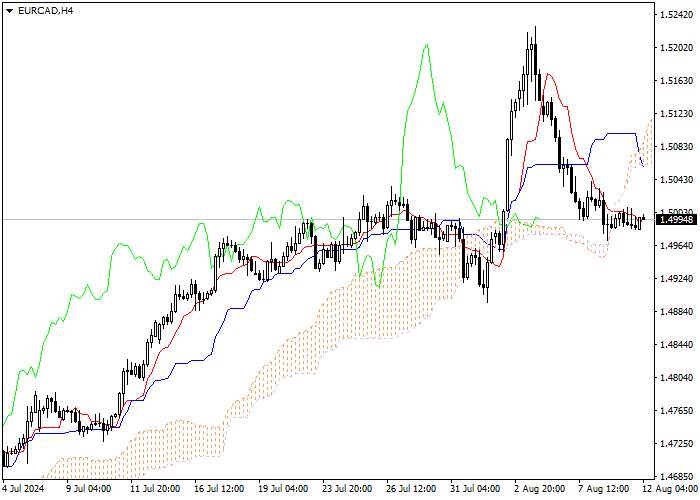This screenshot has height=500, width=700.
Task: Click the 2 Aug 20:00 time label
Action: [x=539, y=488]
